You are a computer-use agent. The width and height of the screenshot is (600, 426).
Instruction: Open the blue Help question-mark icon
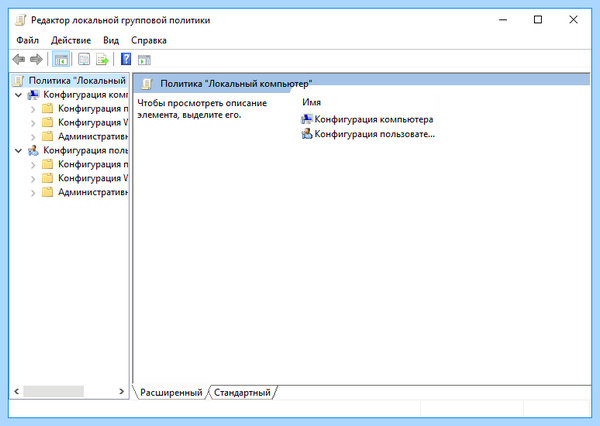(126, 59)
